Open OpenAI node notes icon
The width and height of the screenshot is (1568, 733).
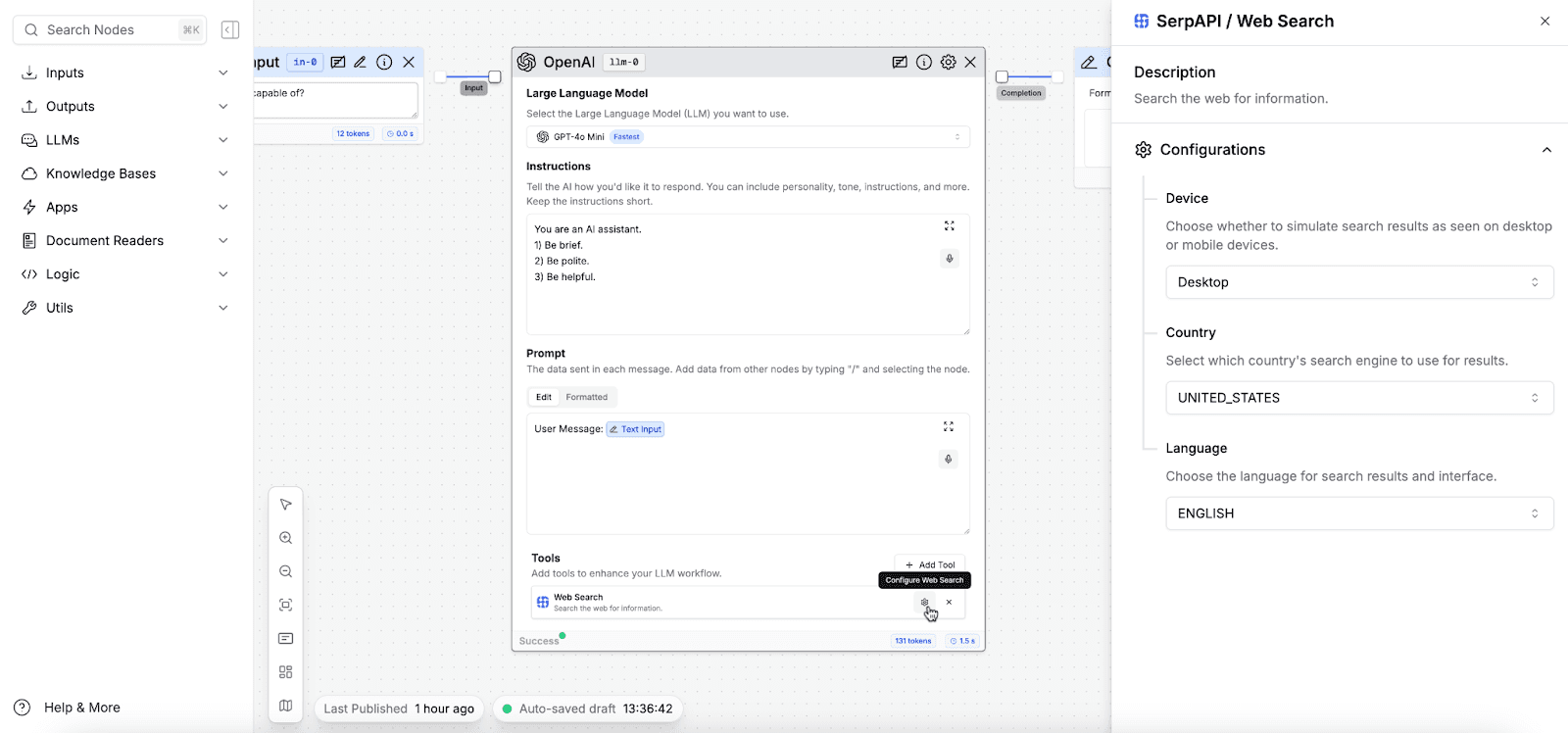pyautogui.click(x=900, y=62)
